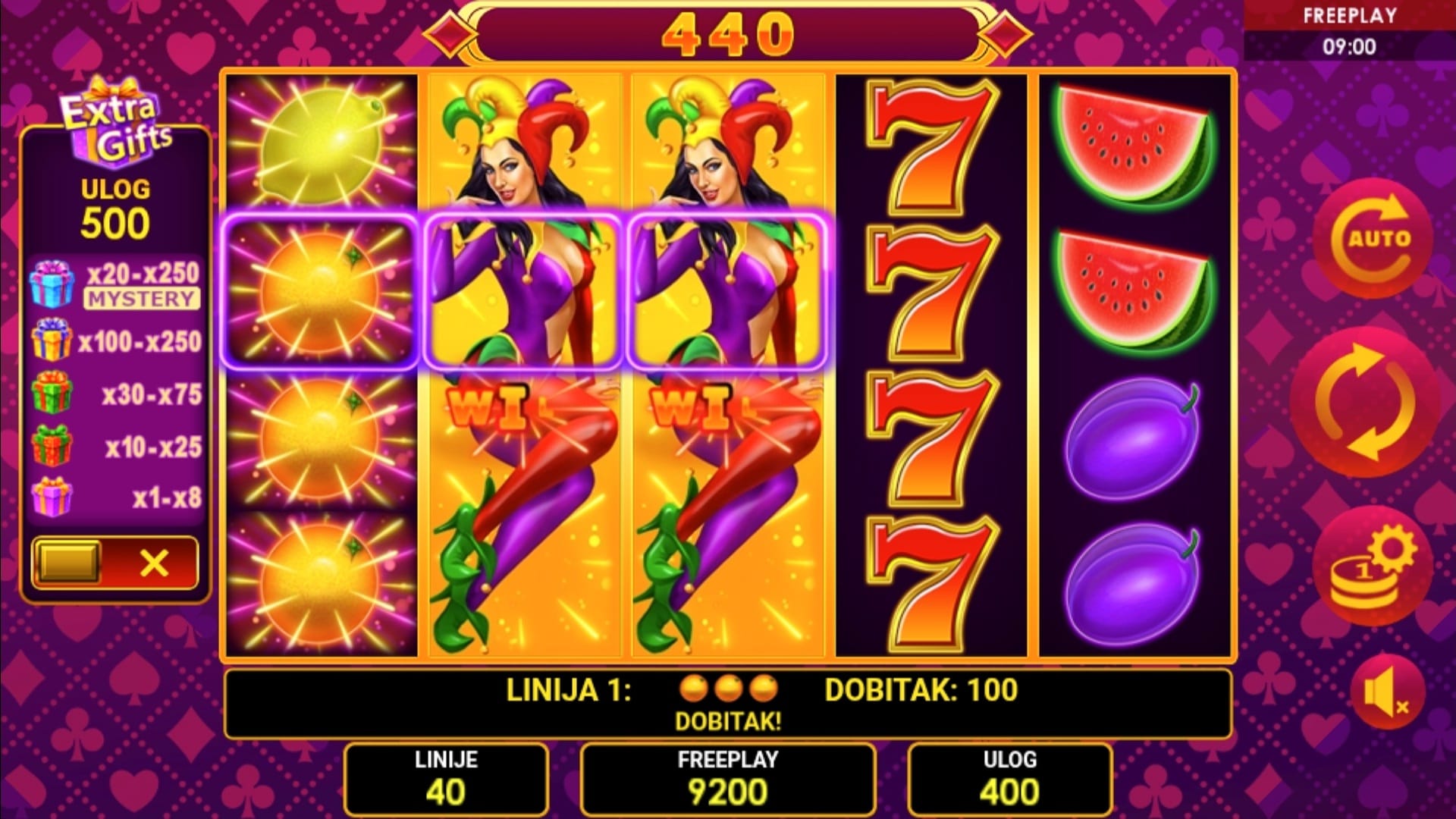
Task: Select the orange gift box x100-x250
Action: pyautogui.click(x=52, y=339)
